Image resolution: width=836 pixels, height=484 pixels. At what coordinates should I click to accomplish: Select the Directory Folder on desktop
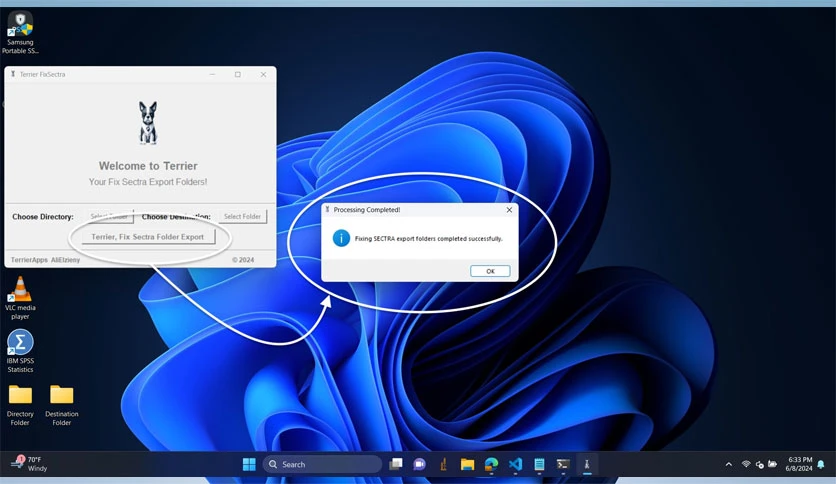point(20,405)
